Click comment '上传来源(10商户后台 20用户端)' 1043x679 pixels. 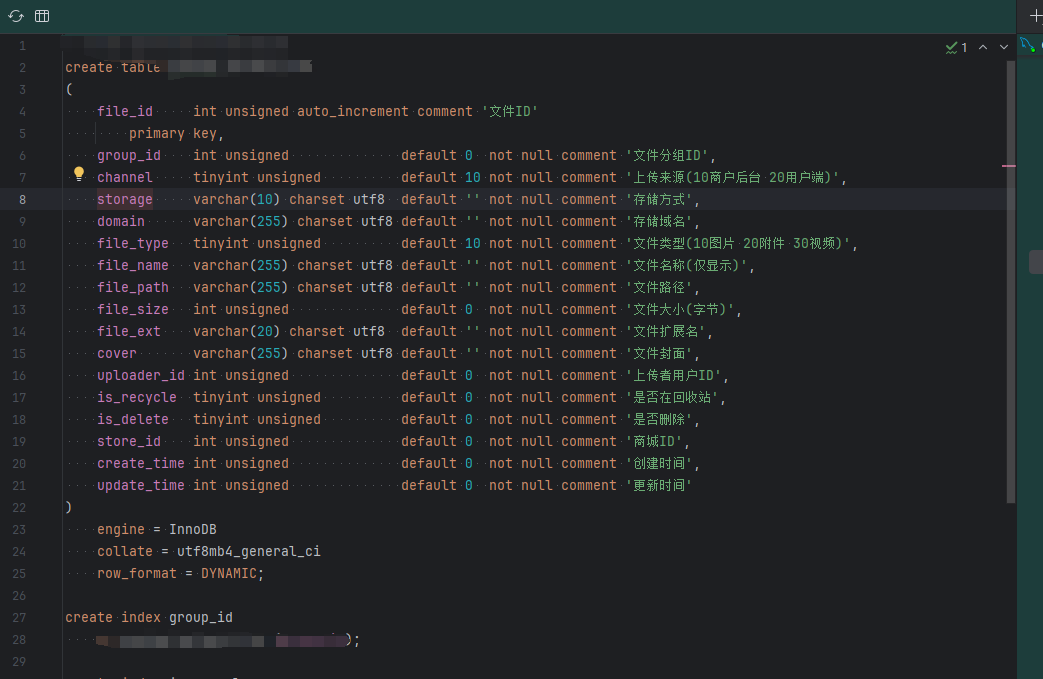tap(733, 178)
